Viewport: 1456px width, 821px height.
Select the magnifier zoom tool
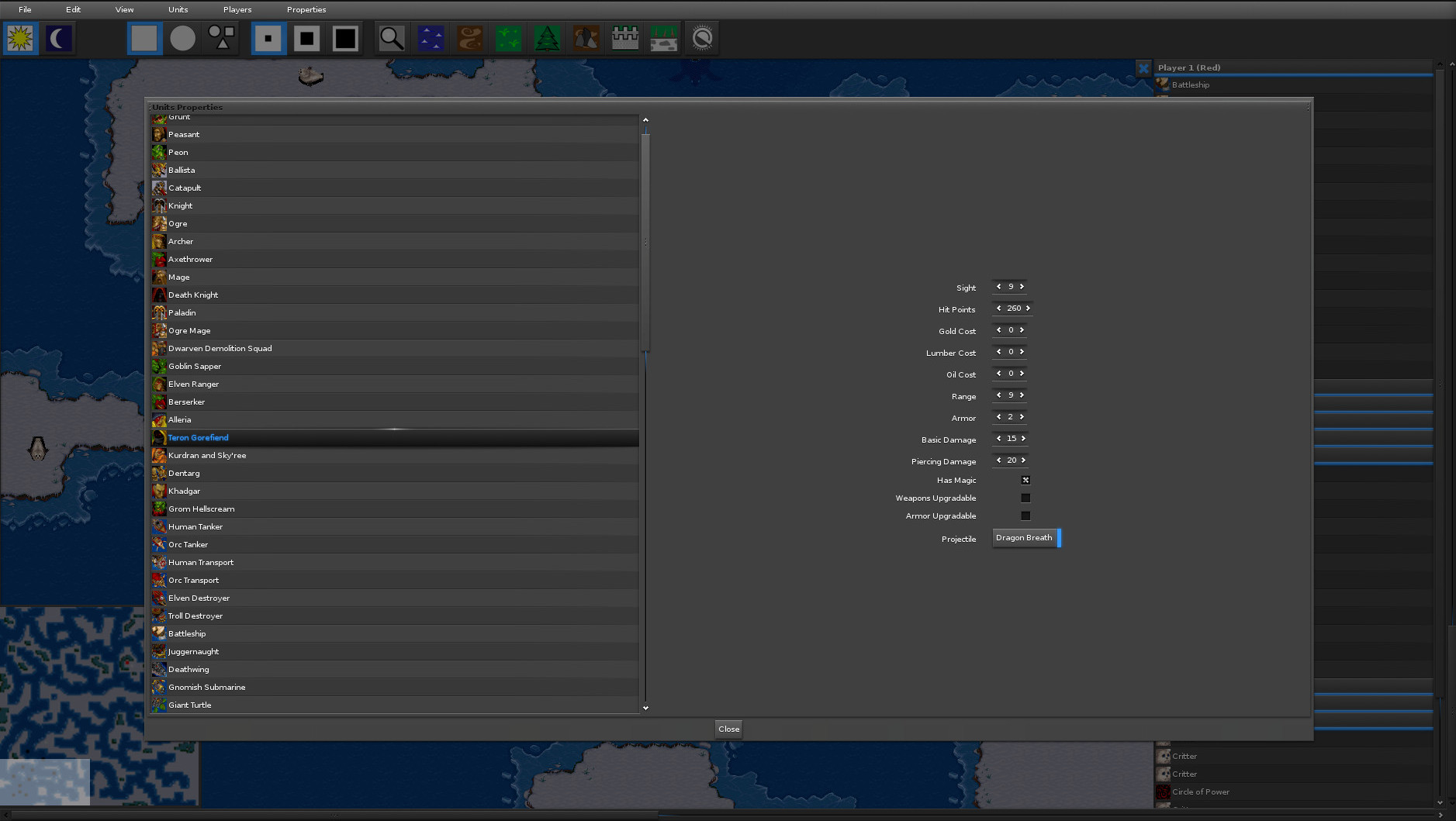tap(392, 37)
